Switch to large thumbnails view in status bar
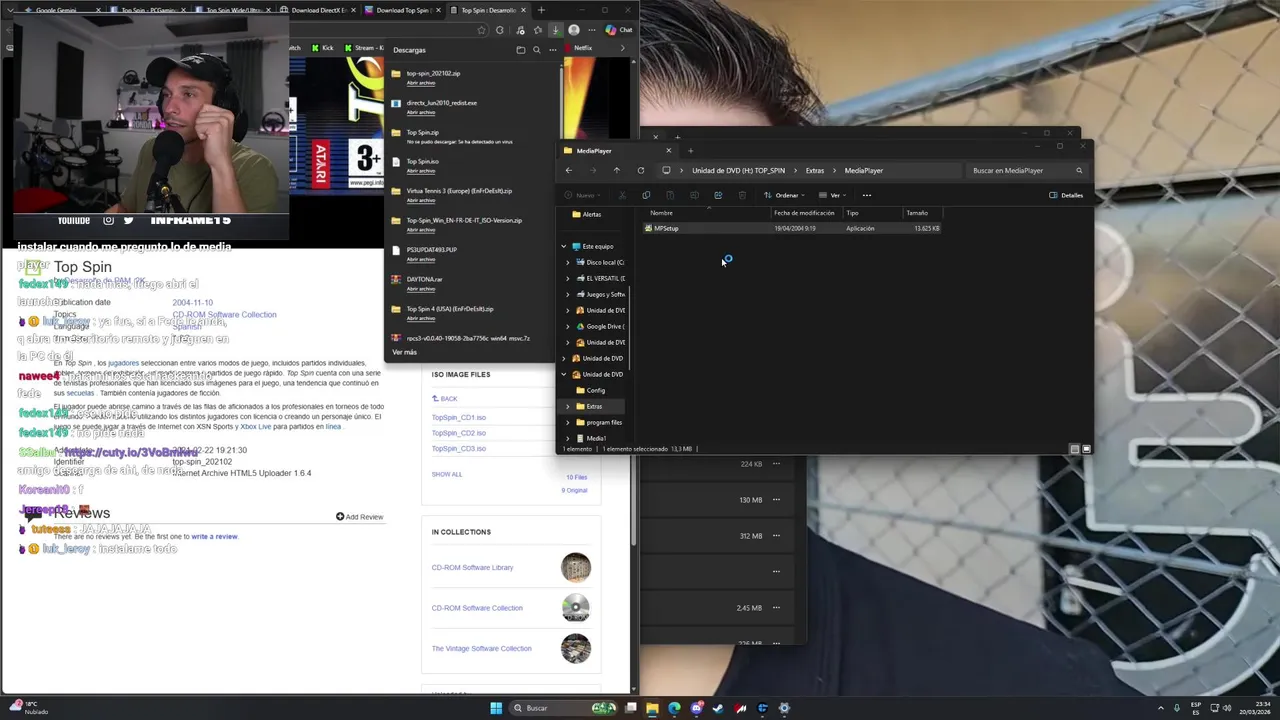This screenshot has height=720, width=1280. tap(1086, 449)
